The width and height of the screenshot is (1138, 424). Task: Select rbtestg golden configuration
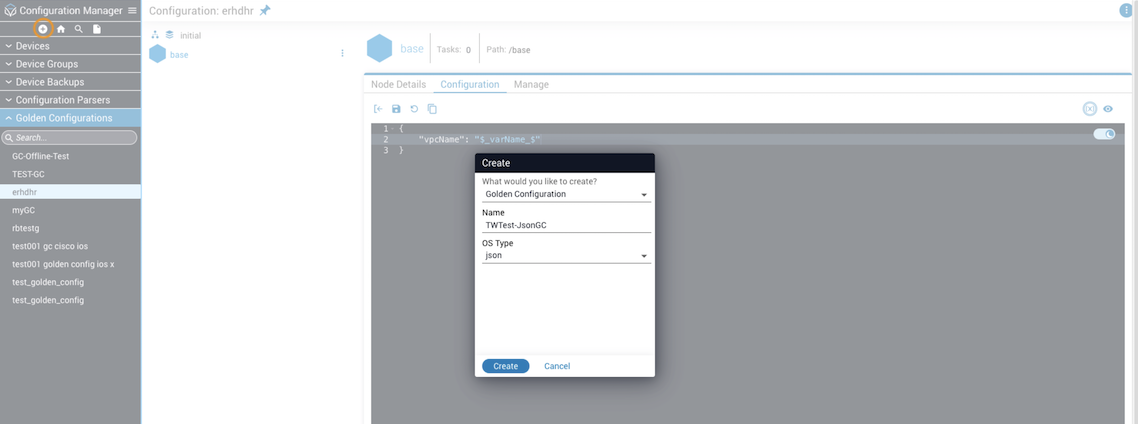click(70, 228)
